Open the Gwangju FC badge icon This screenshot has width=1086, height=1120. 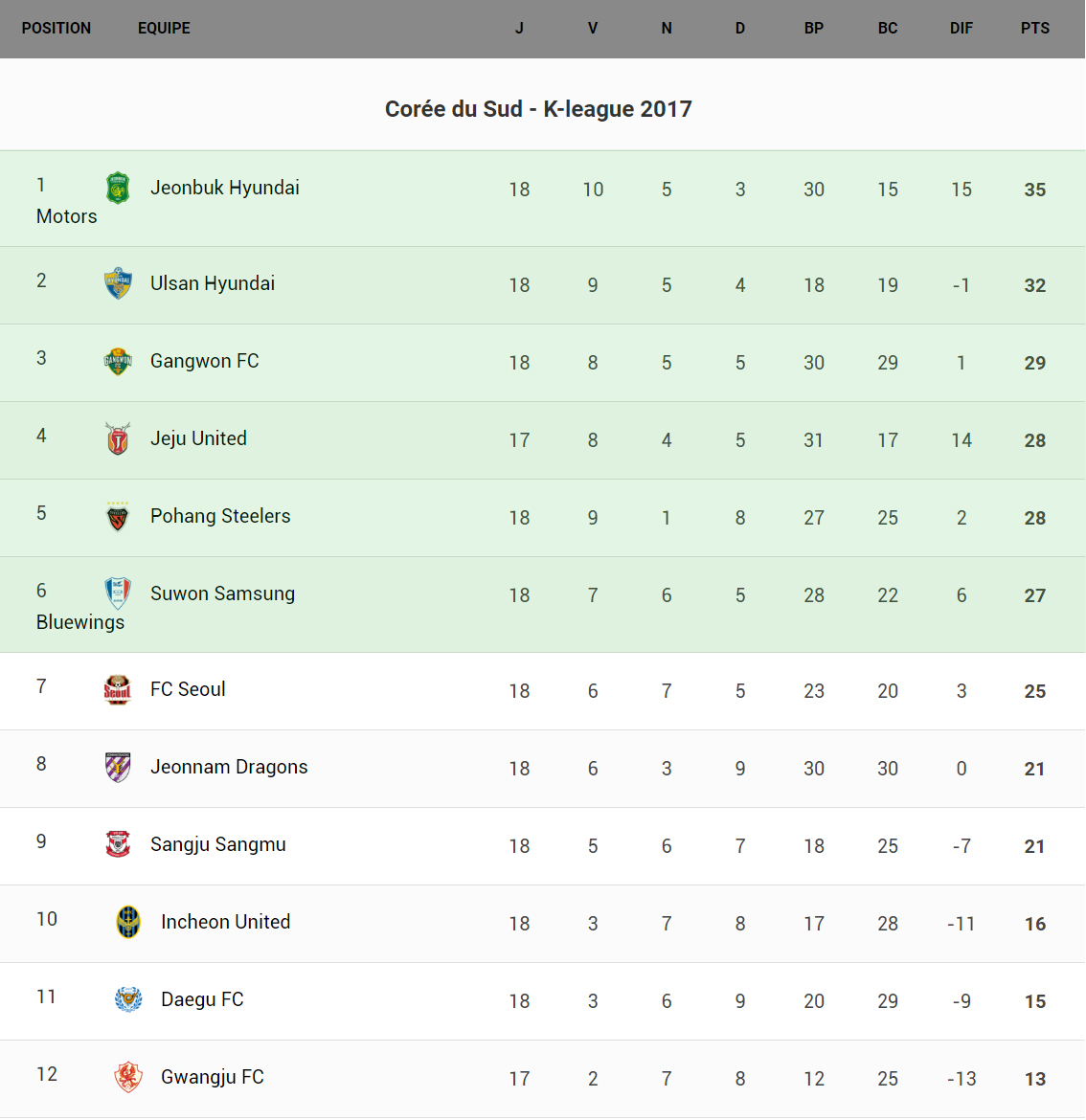tap(128, 1077)
